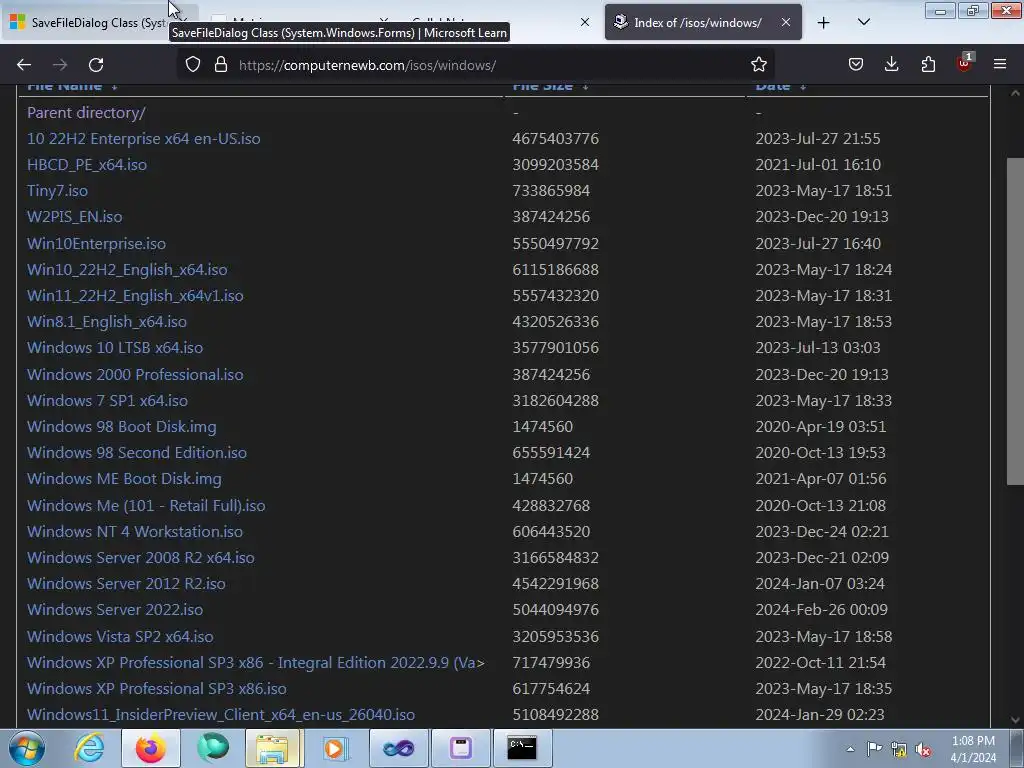Download Win8.1_English_x64.iso

coord(107,322)
